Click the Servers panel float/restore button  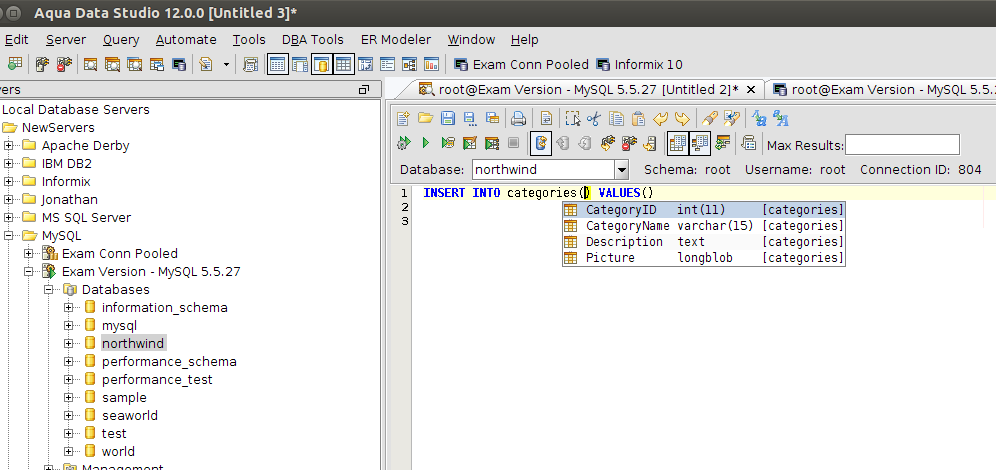[x=364, y=90]
